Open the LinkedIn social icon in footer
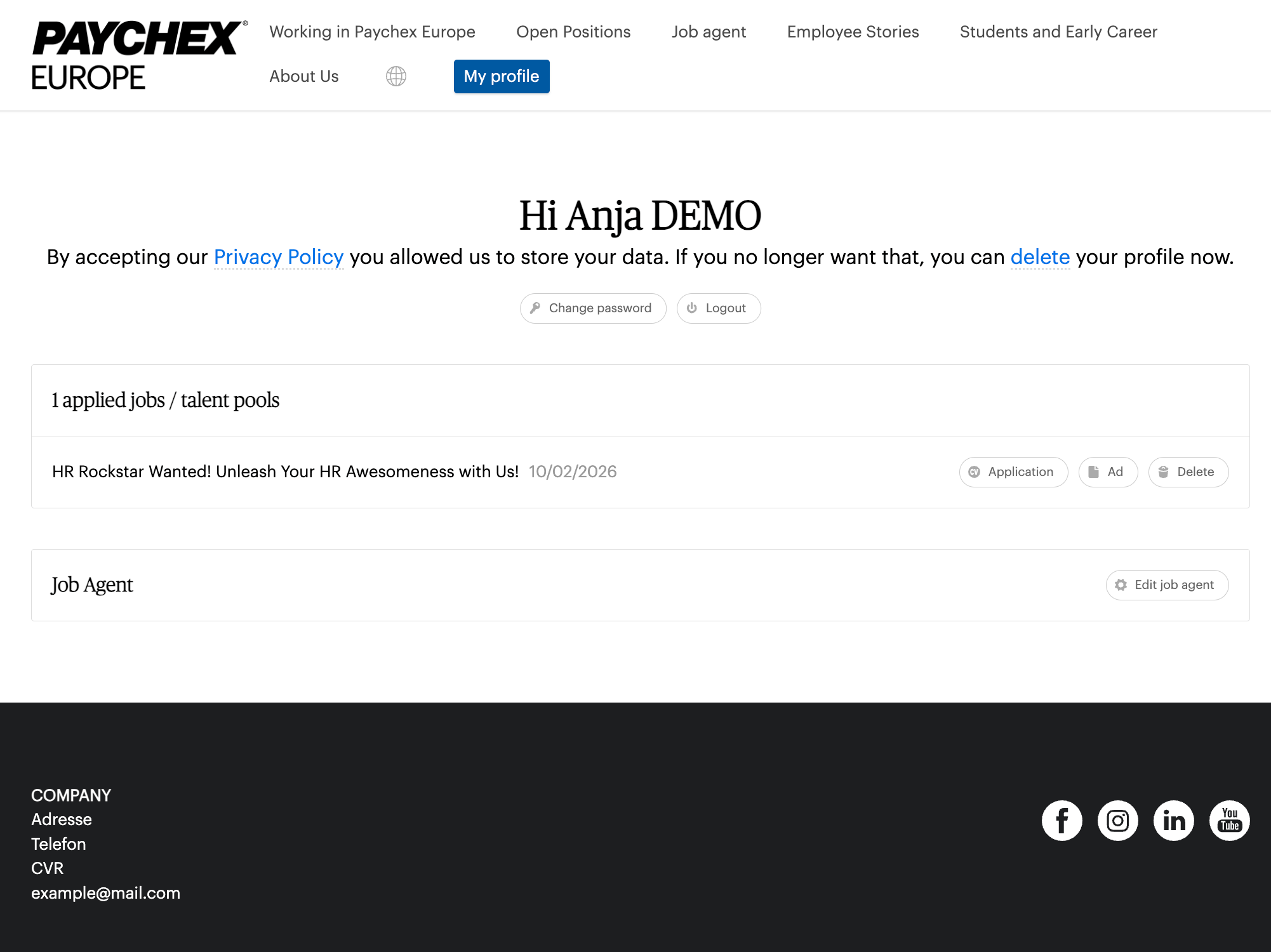Image resolution: width=1271 pixels, height=952 pixels. (x=1174, y=821)
